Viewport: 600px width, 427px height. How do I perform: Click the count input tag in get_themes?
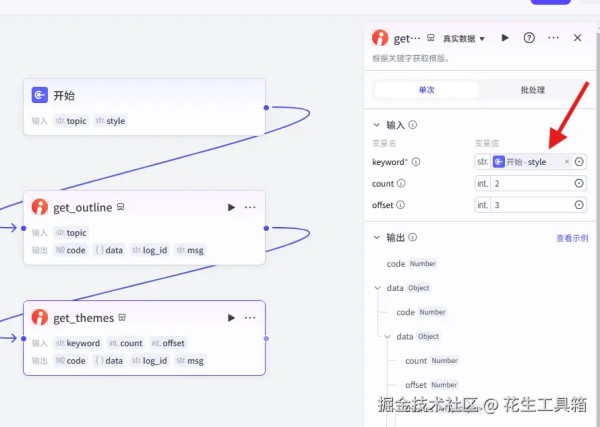tap(126, 343)
